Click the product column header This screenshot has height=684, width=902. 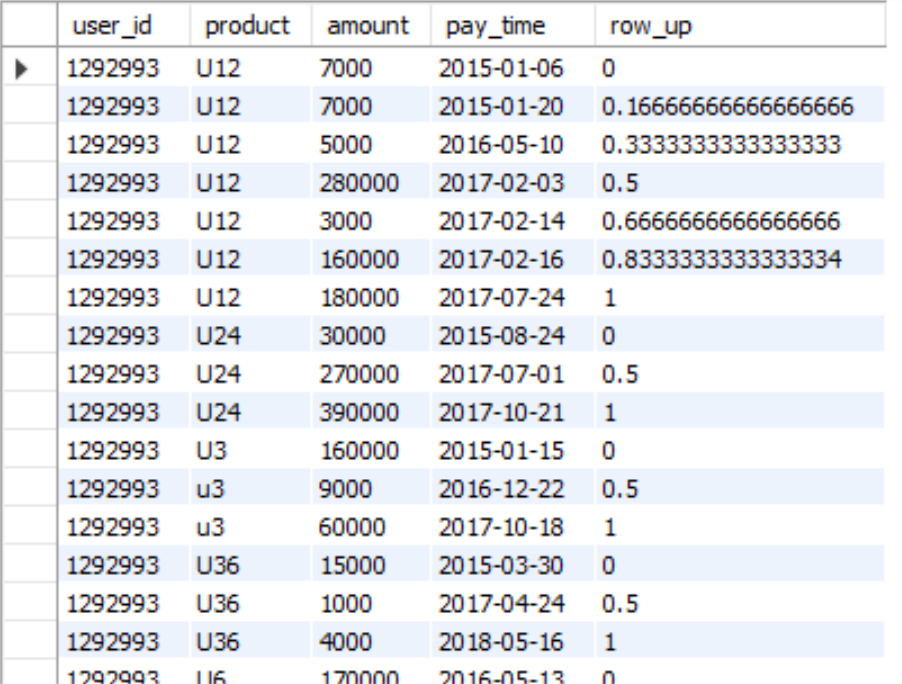250,25
